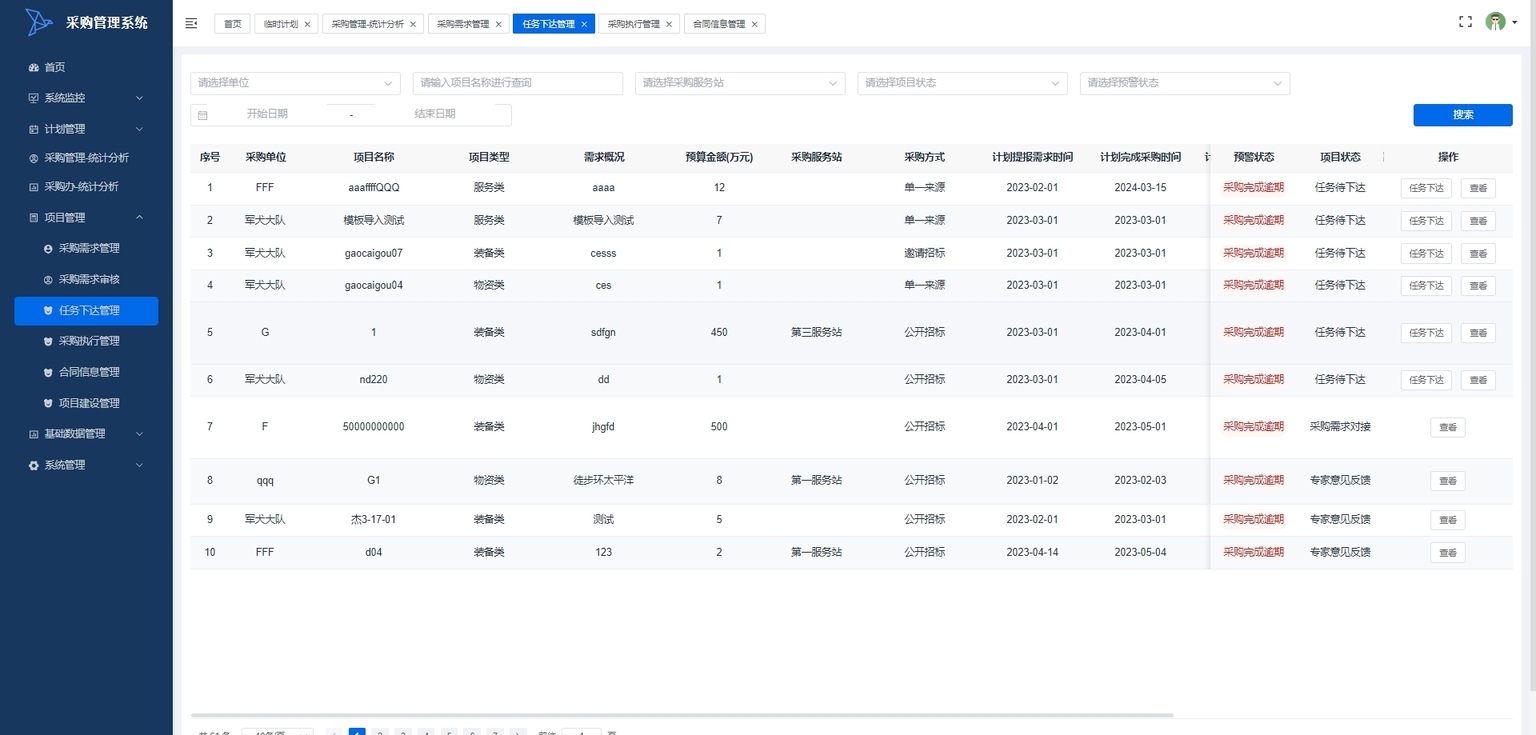Close the 临时计划 tab
Viewport: 1536px width, 735px height.
coord(307,24)
